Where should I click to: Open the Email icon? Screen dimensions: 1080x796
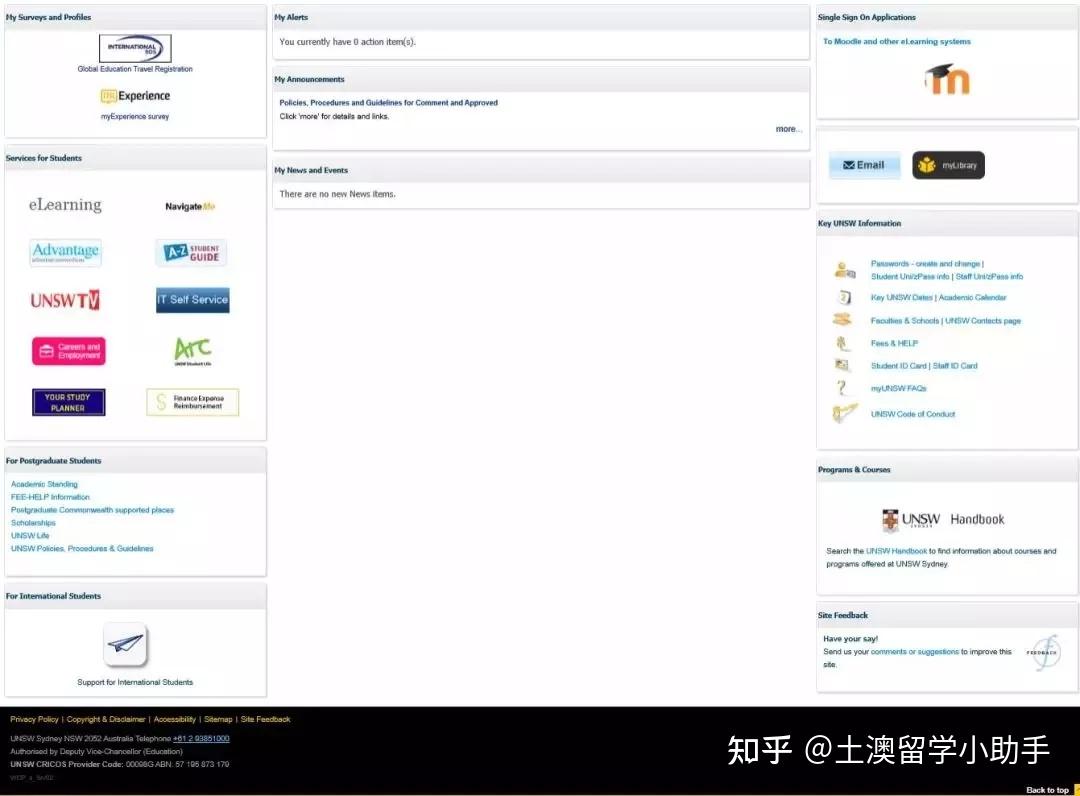click(x=863, y=164)
